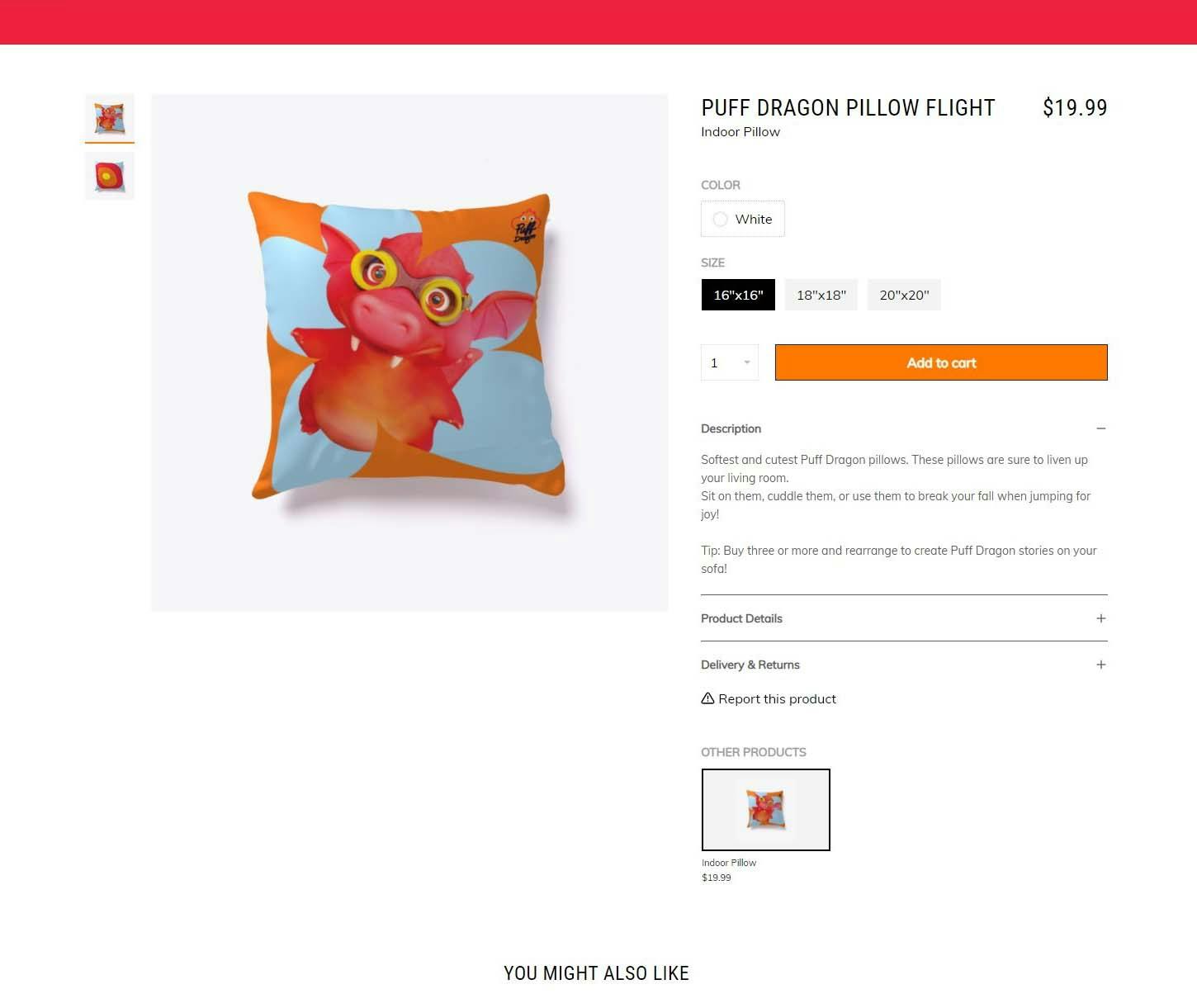Open the Indoor Pillow other product image

point(765,810)
